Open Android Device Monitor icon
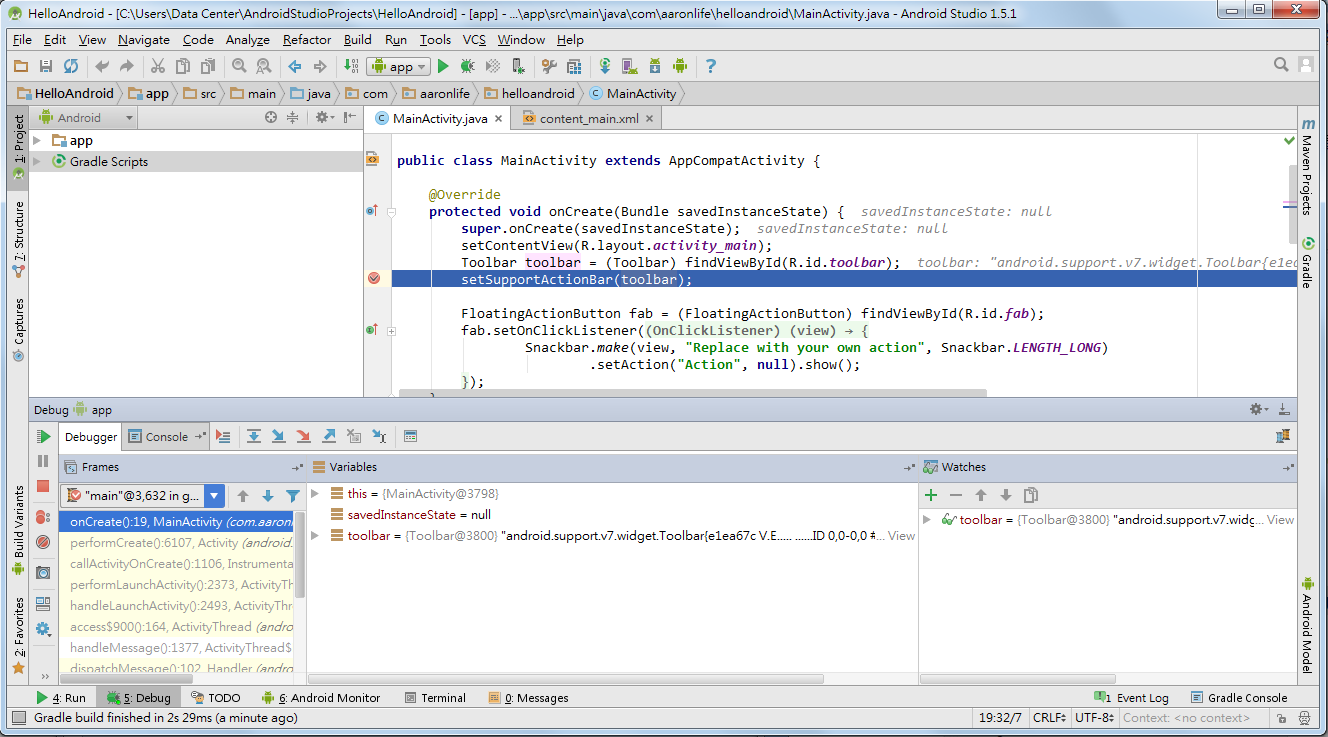Screen dimensions: 1328x737 (x=680, y=66)
